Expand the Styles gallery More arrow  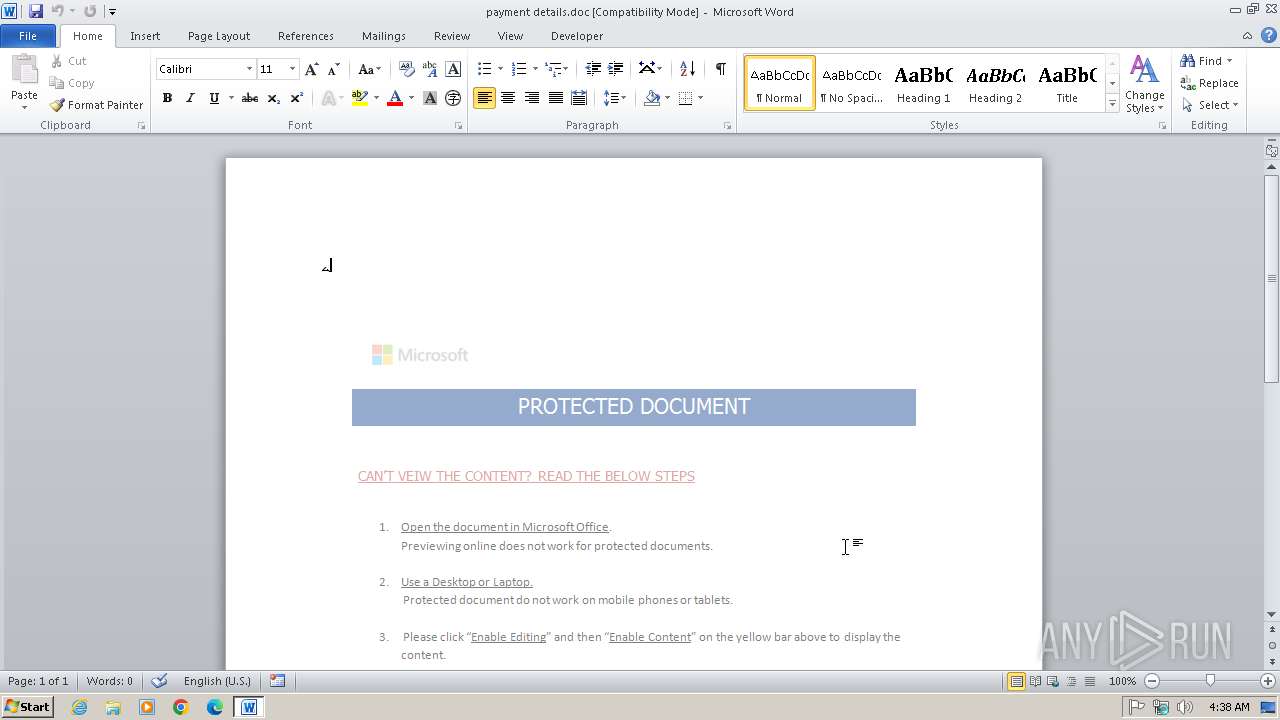click(x=1112, y=103)
